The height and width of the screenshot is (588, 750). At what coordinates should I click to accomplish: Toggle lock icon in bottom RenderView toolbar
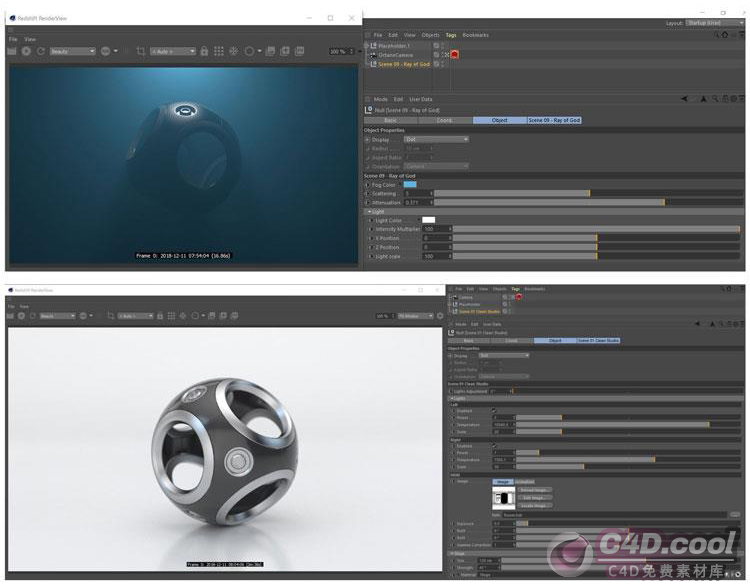pos(160,316)
